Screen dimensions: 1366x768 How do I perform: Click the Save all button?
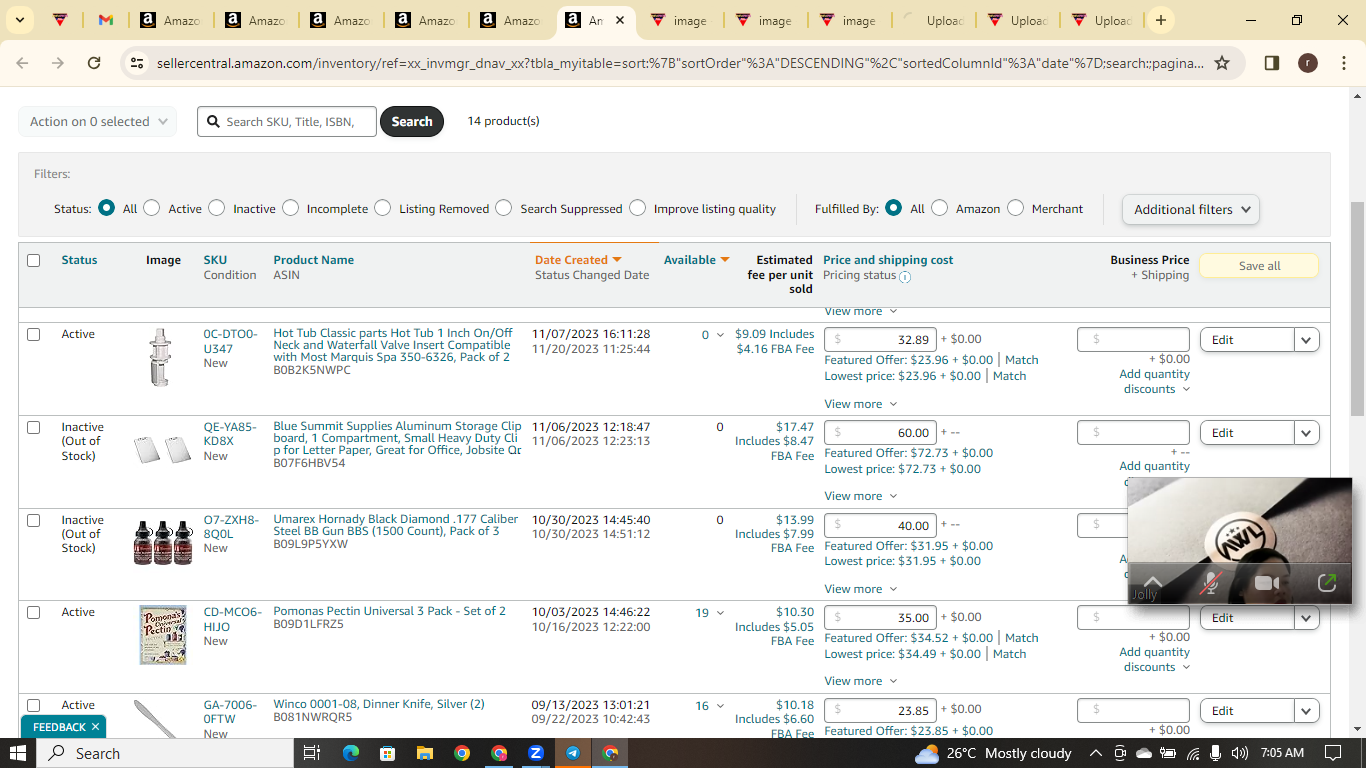1259,266
